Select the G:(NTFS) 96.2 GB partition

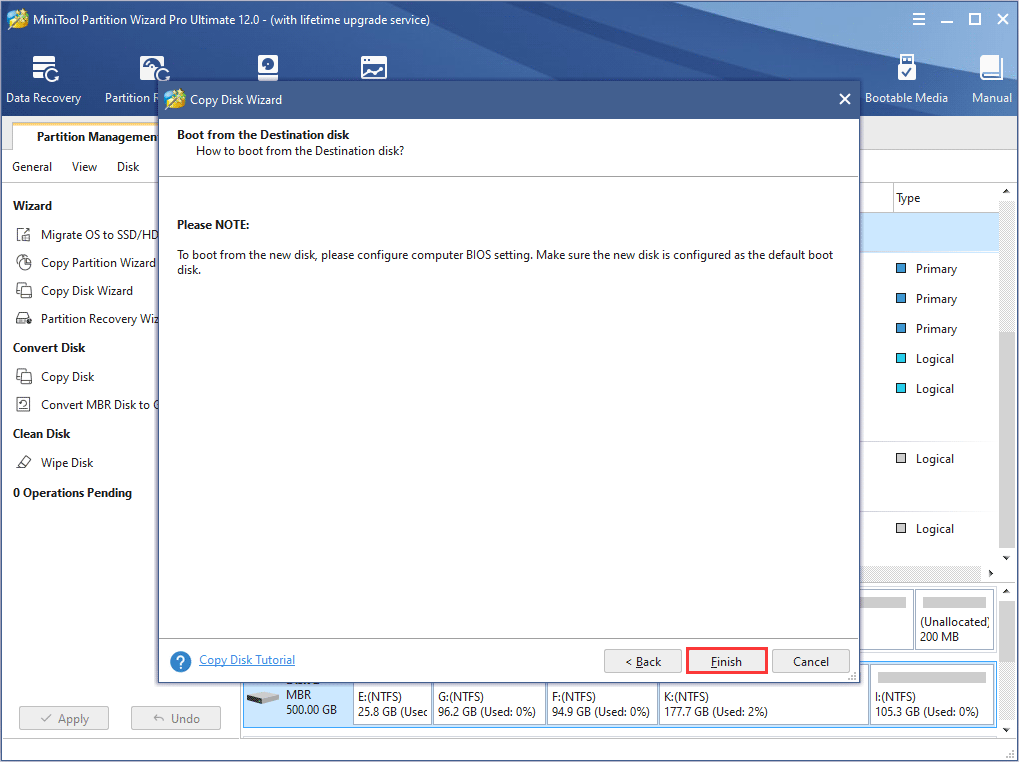[x=489, y=704]
